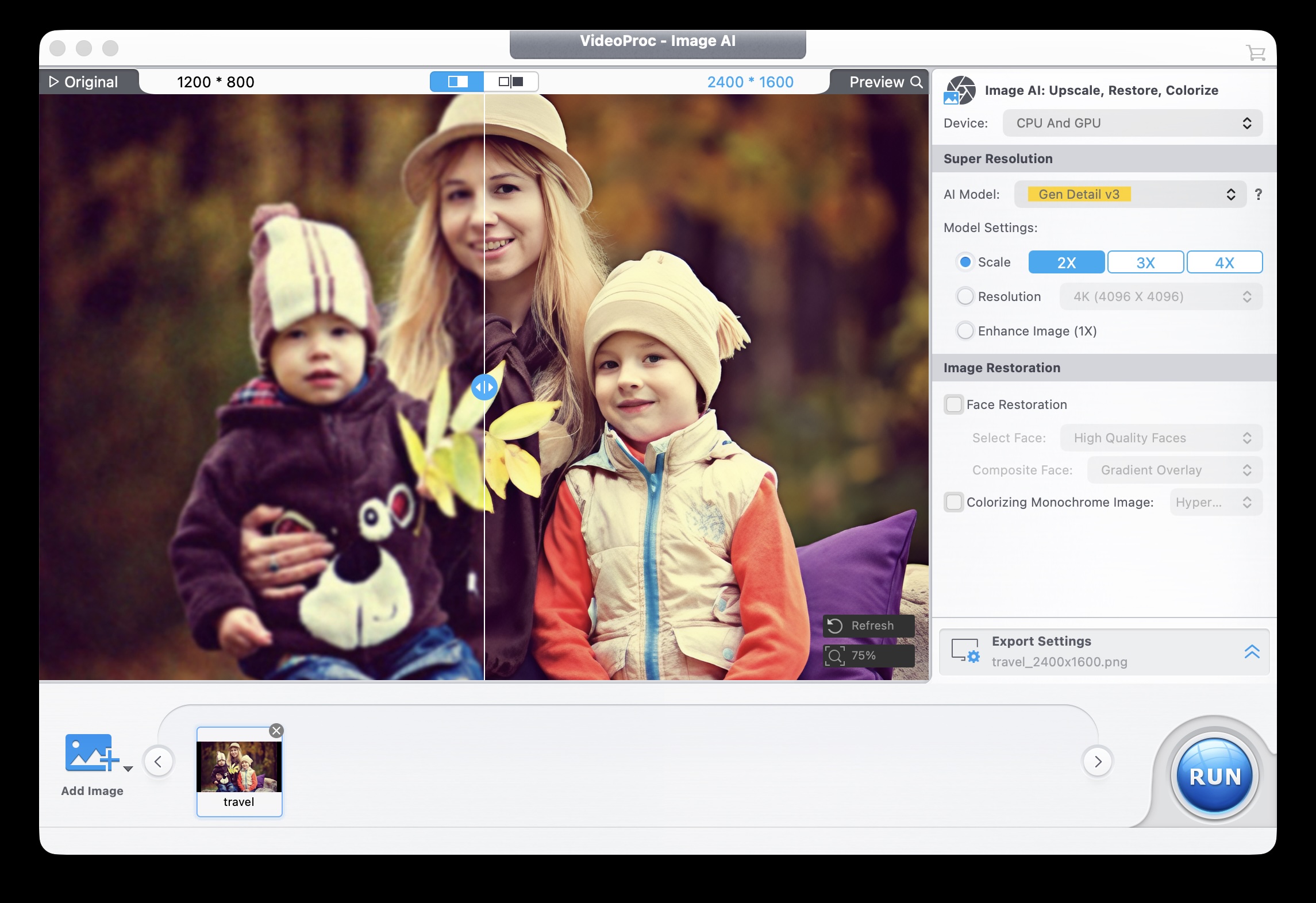Viewport: 1316px width, 903px height.
Task: Click the Preview magnifier icon
Action: tap(917, 82)
